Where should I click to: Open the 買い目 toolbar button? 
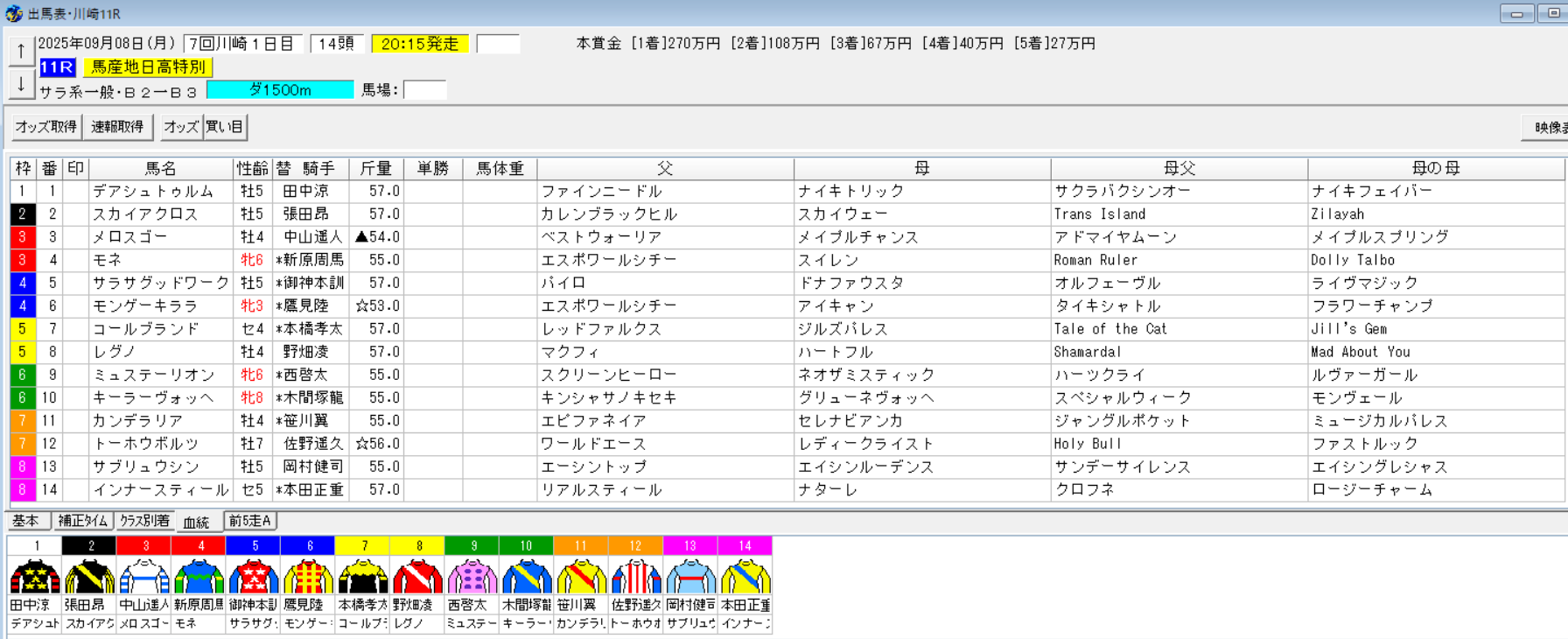click(225, 127)
